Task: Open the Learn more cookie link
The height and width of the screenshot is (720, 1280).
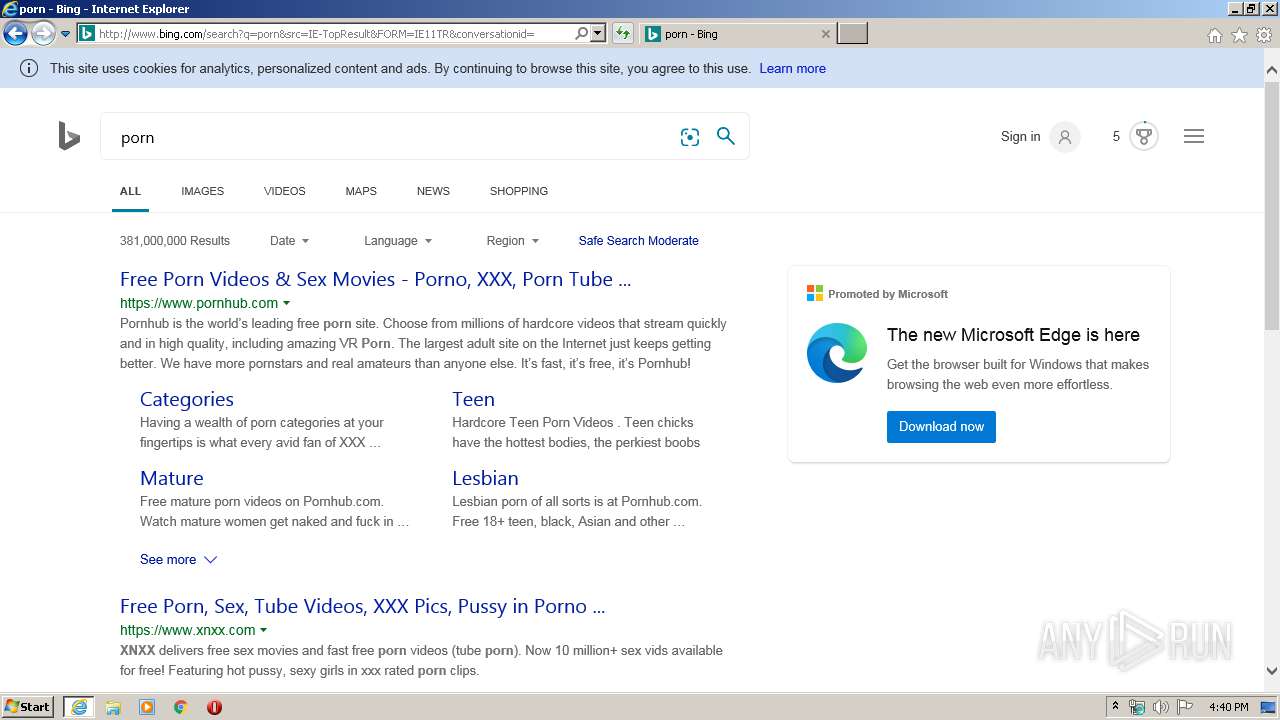Action: [792, 69]
